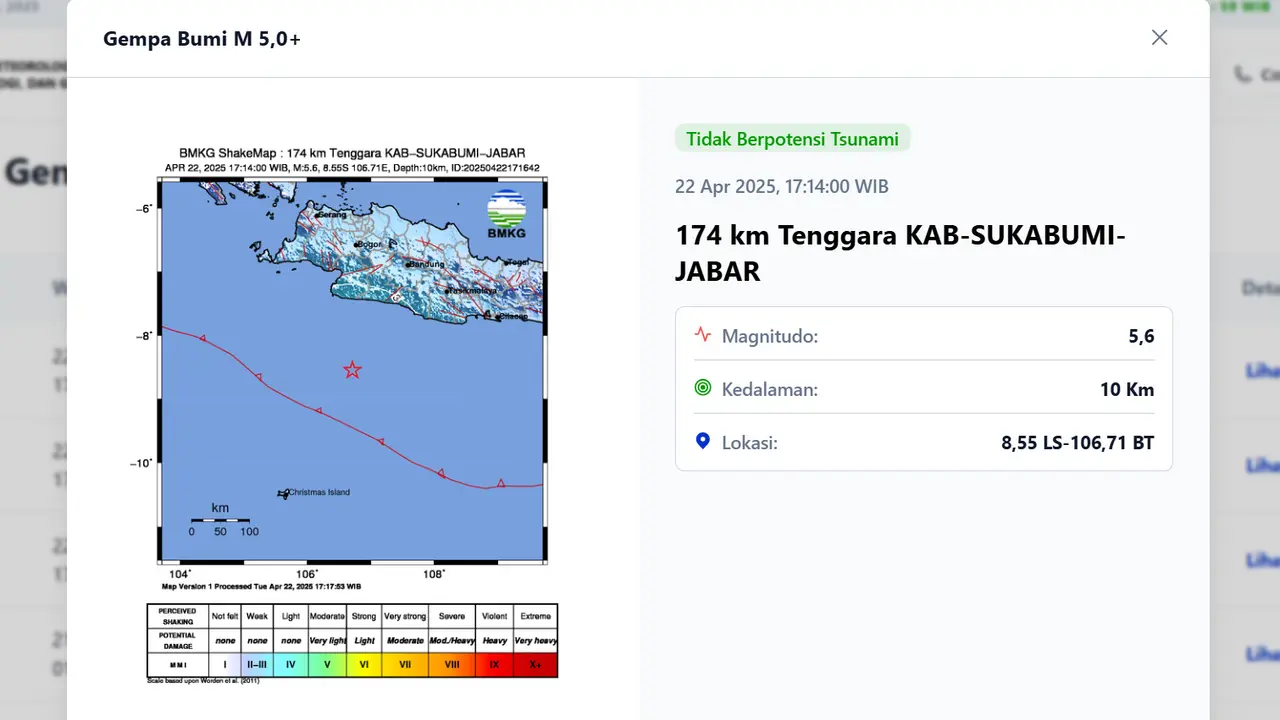Click the Tidak Berpotensi Tsunami badge

792,139
